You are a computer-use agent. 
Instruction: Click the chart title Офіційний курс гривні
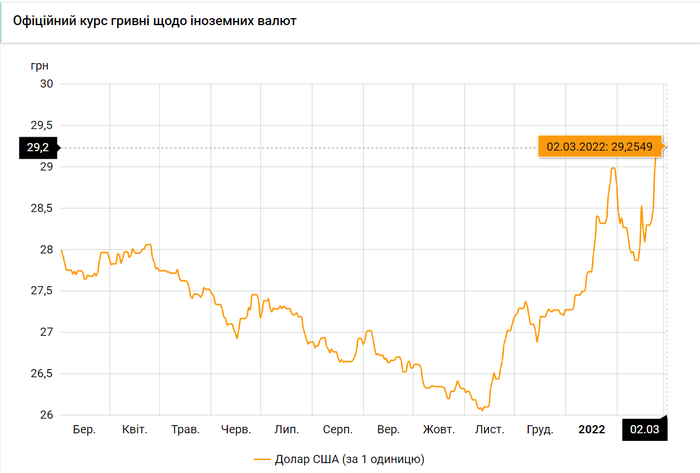pos(154,20)
